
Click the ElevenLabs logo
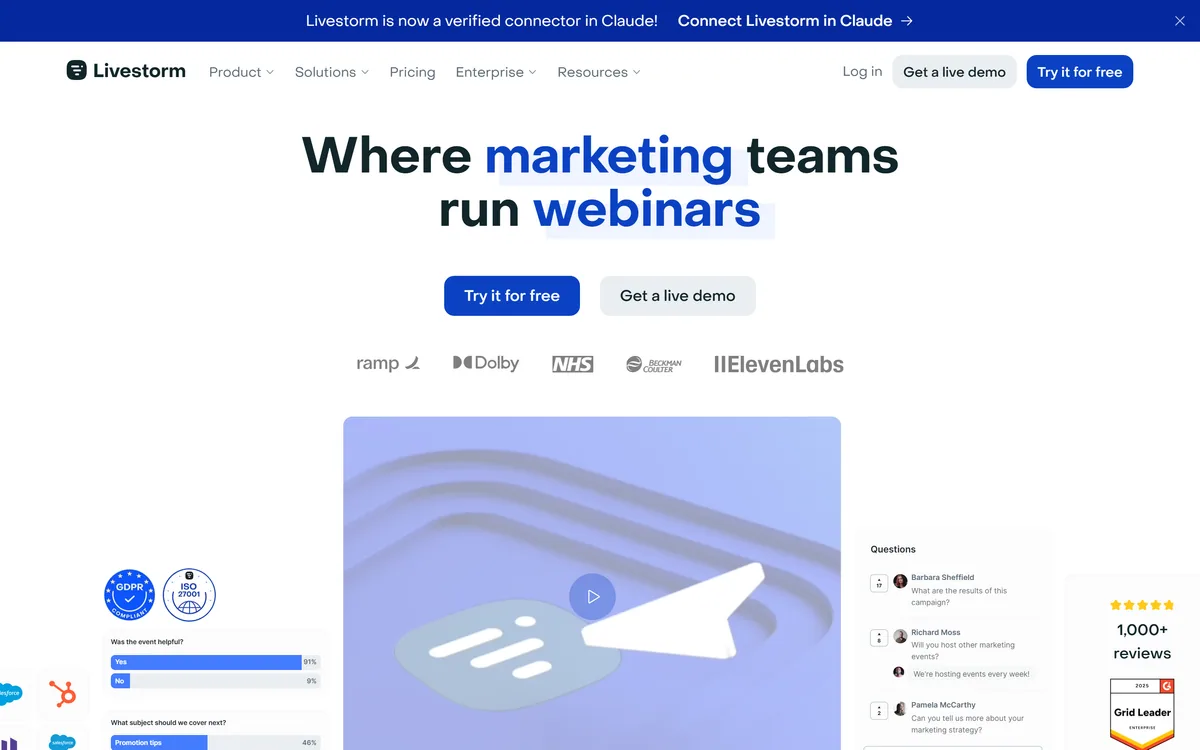[779, 364]
